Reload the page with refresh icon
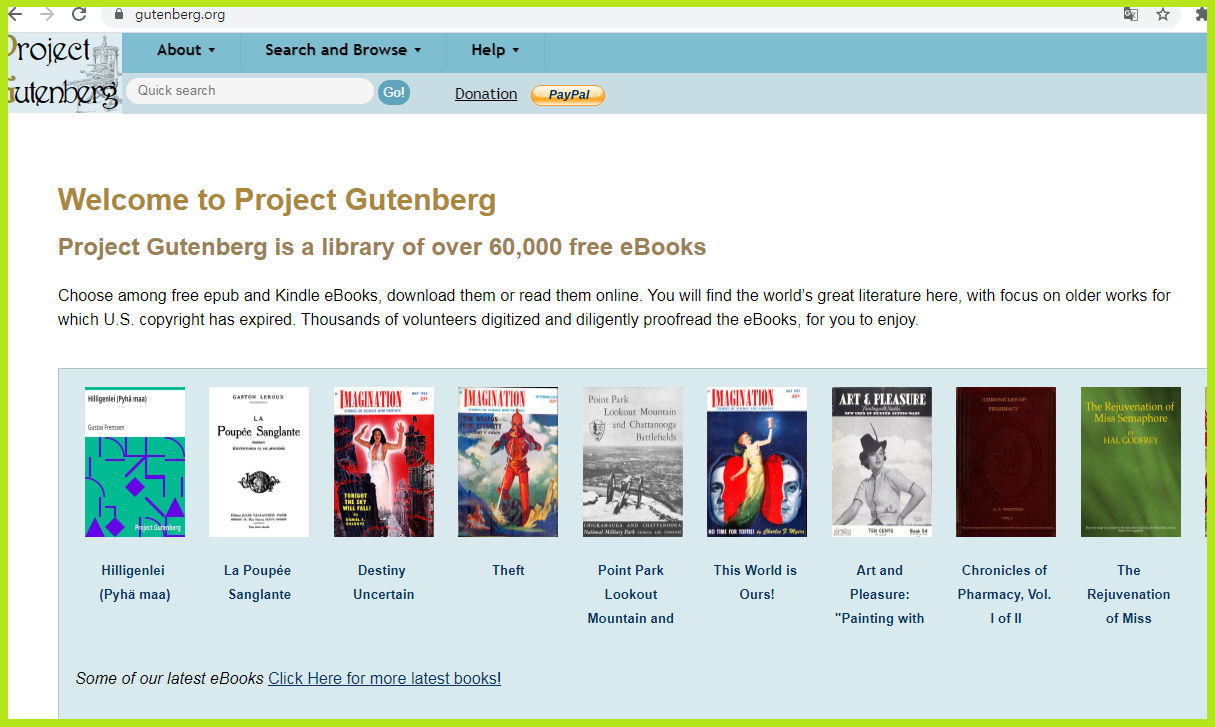1215x727 pixels. click(79, 14)
